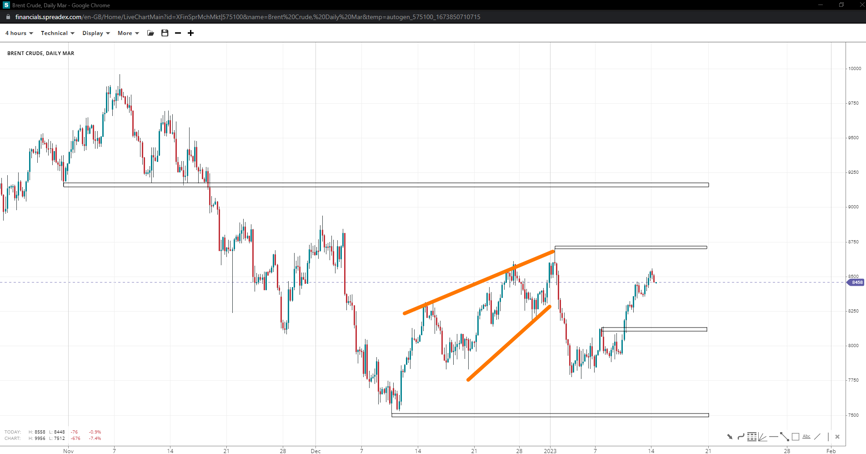866x454 pixels.
Task: Open the Display options dropdown
Action: [96, 33]
